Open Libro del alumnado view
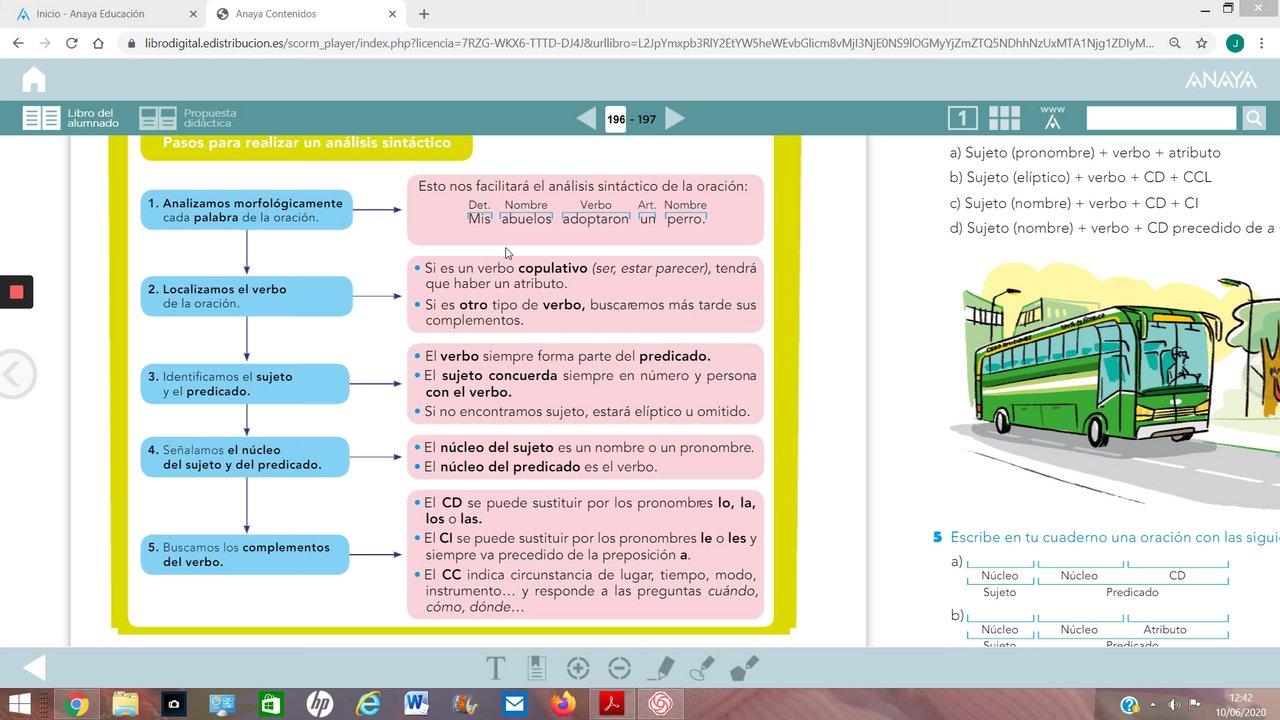Image resolution: width=1280 pixels, height=720 pixels. 70,118
